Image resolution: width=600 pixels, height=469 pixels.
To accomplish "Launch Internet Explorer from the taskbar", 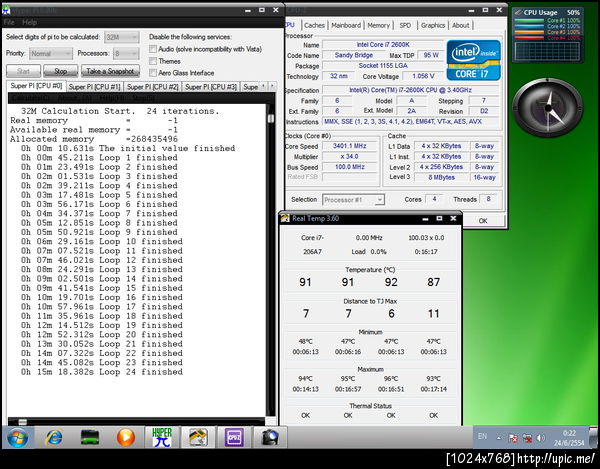I will 54,437.
